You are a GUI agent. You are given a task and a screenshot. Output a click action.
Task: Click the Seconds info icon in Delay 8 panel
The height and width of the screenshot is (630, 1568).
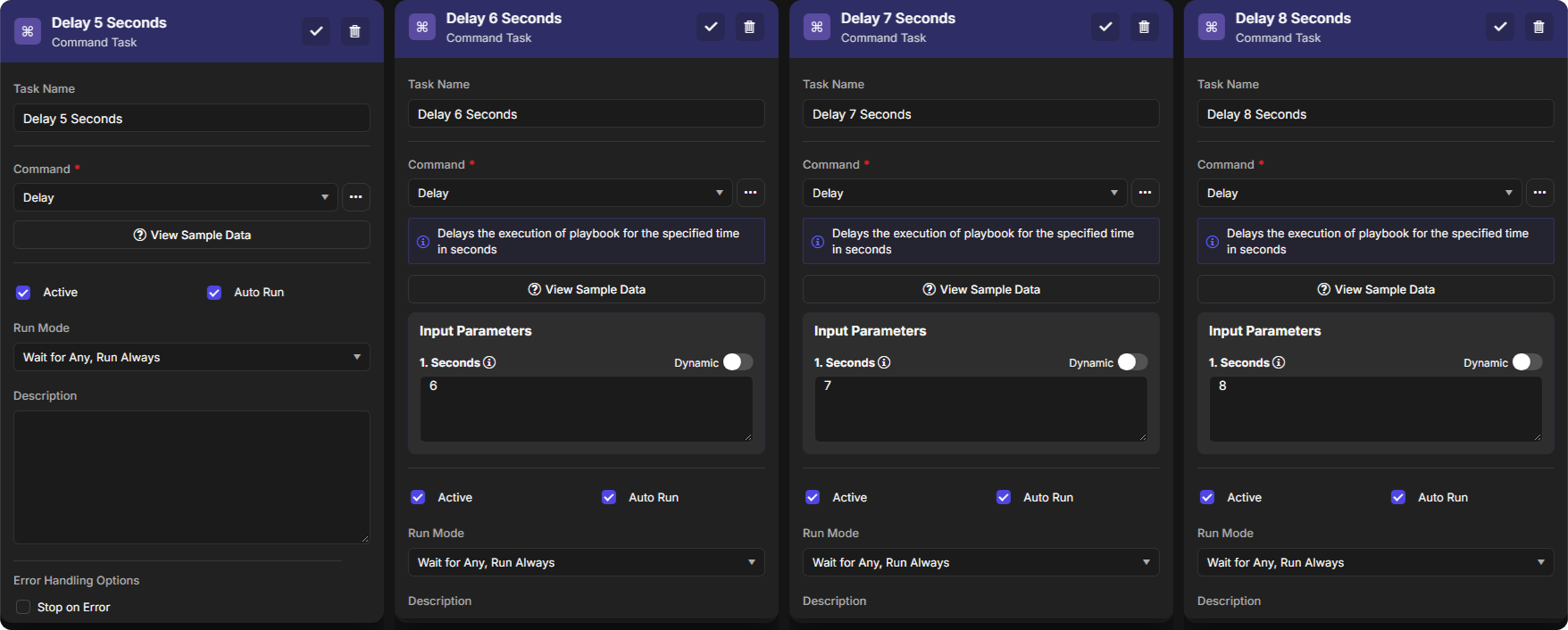(1279, 362)
